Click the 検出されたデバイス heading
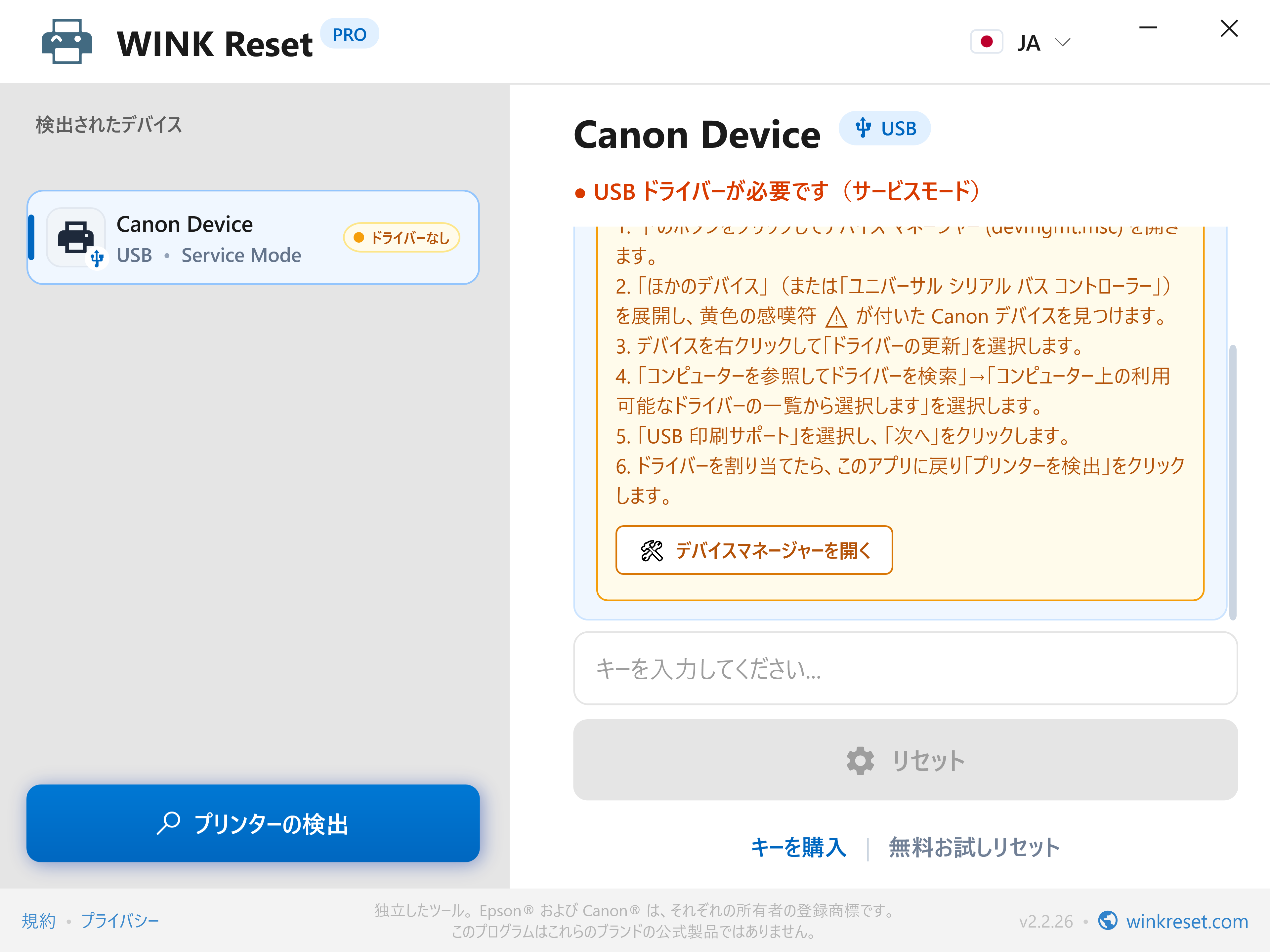Screen dimensions: 1270x952 click(108, 125)
